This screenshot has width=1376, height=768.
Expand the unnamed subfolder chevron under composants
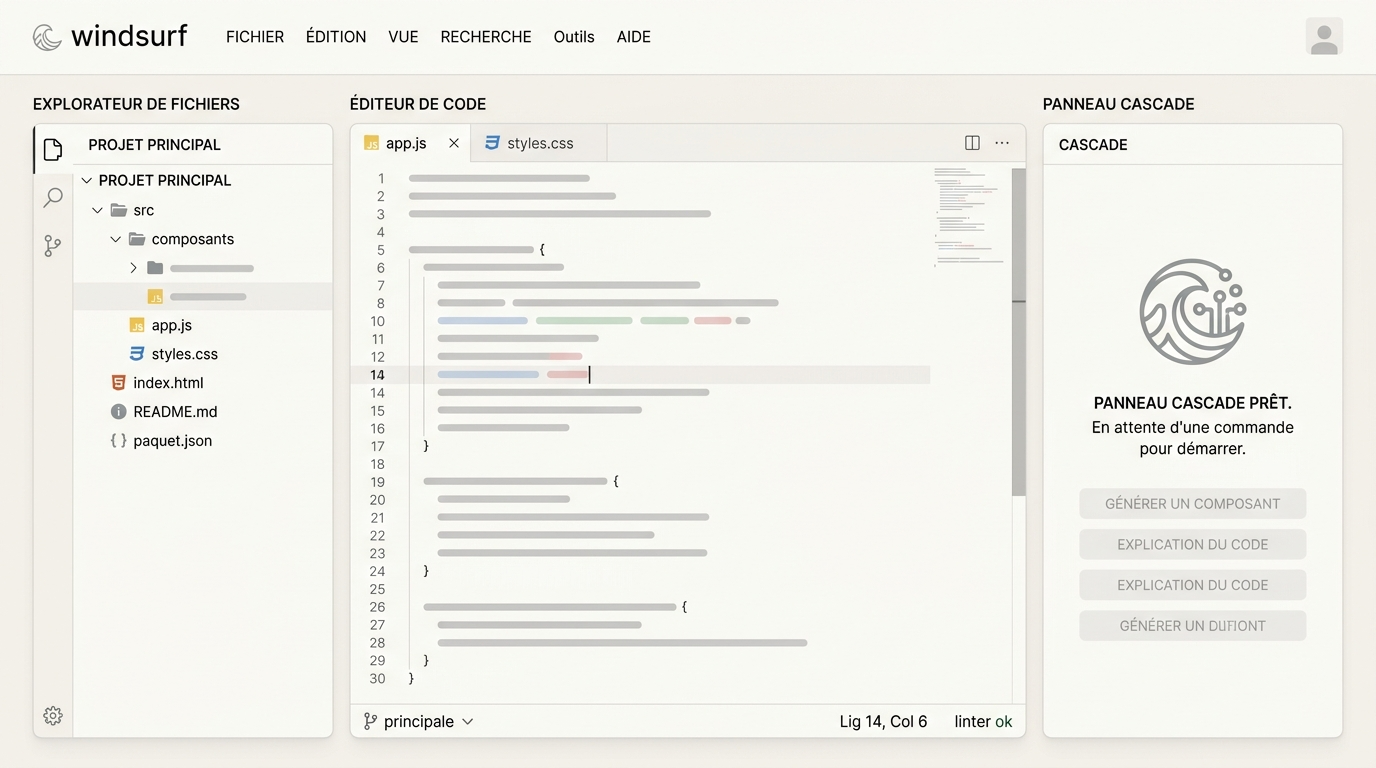pos(133,268)
